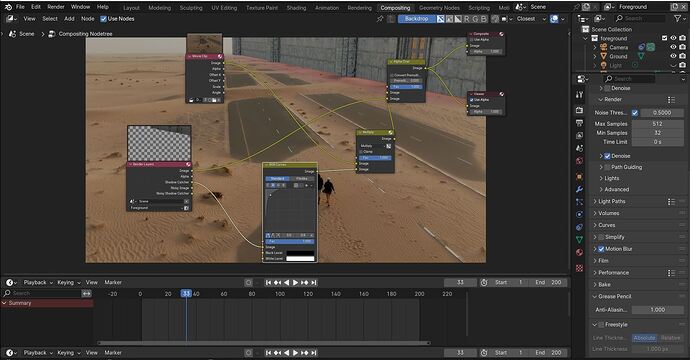Open the Scene properties tab icon
Image resolution: width=690 pixels, height=360 pixels.
coord(580,148)
